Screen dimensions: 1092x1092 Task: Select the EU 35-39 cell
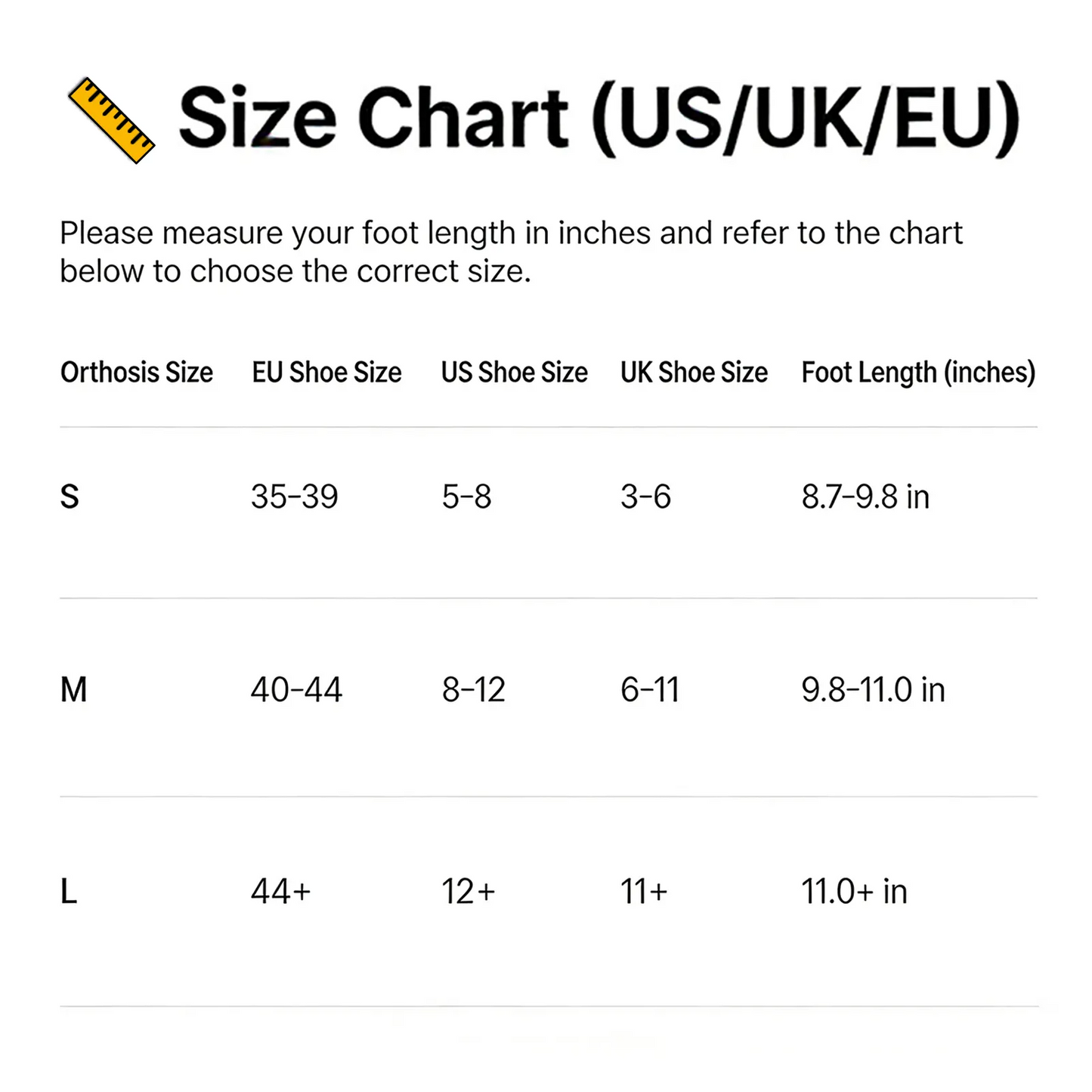(295, 497)
